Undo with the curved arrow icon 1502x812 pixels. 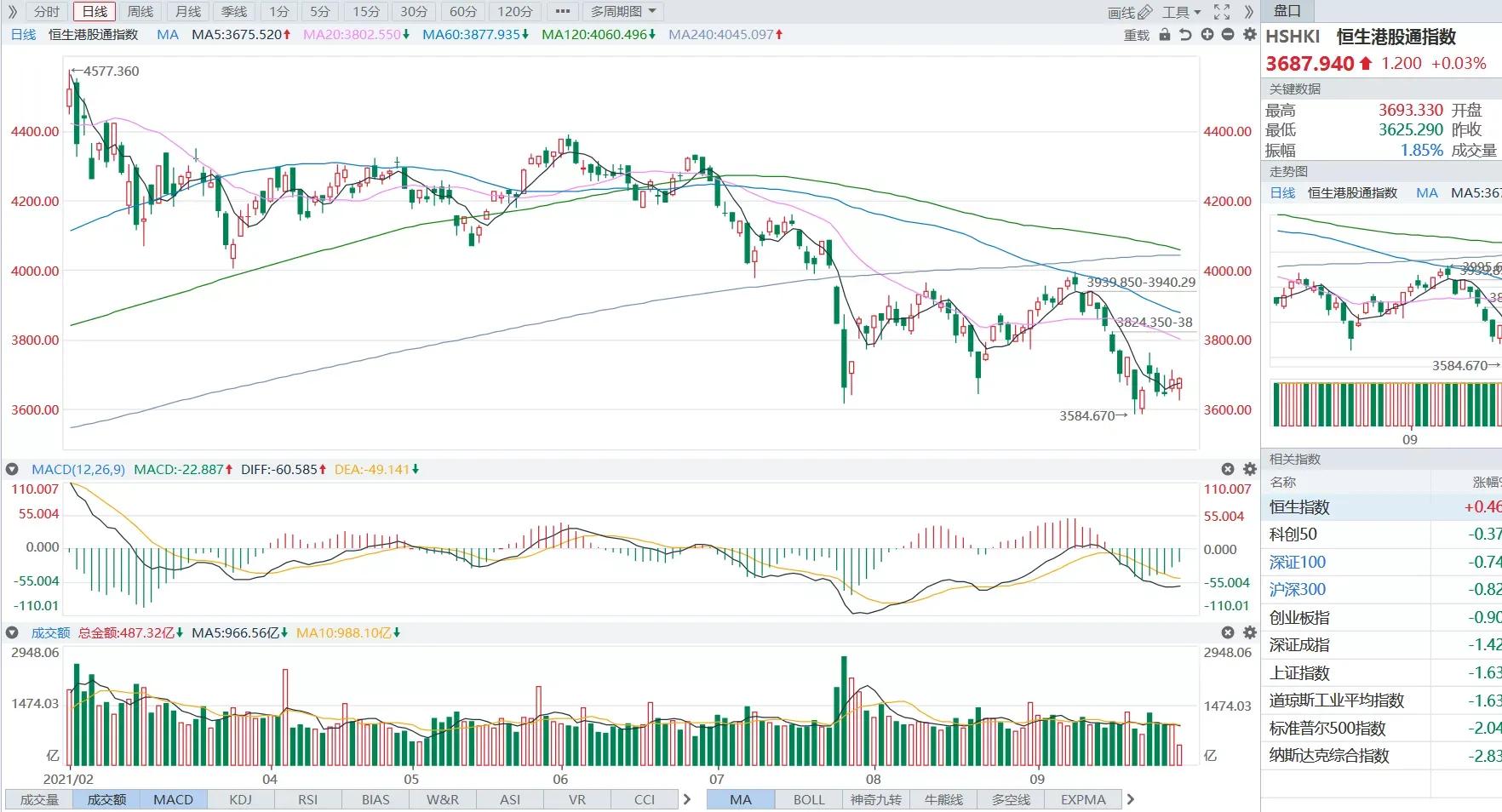click(x=1185, y=35)
